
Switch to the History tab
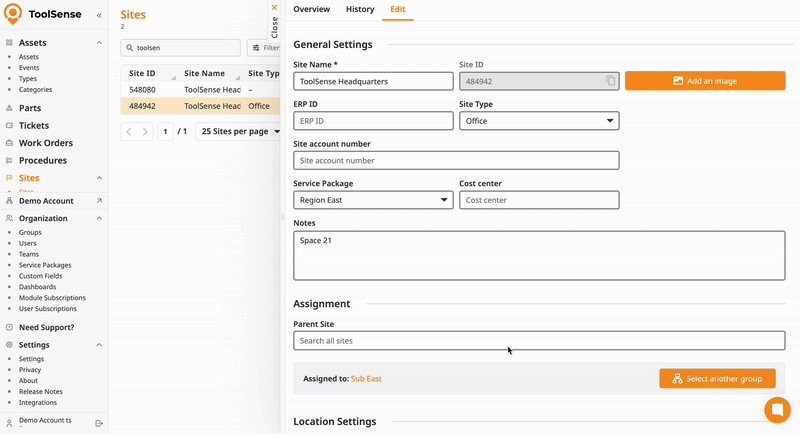tap(360, 10)
